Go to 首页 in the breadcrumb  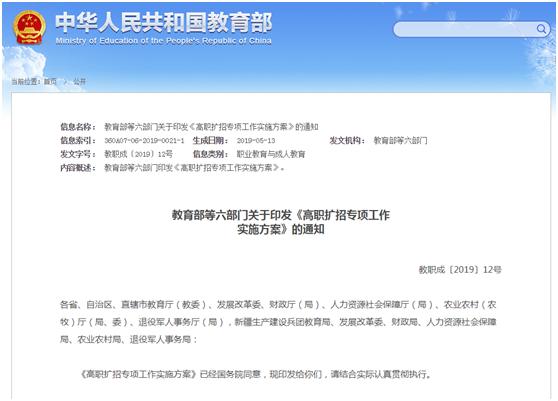click(50, 81)
